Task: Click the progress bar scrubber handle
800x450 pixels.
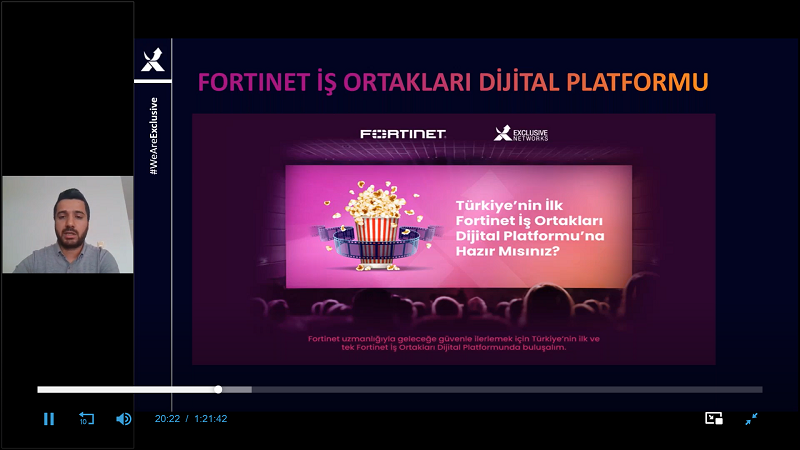Action: [218, 389]
